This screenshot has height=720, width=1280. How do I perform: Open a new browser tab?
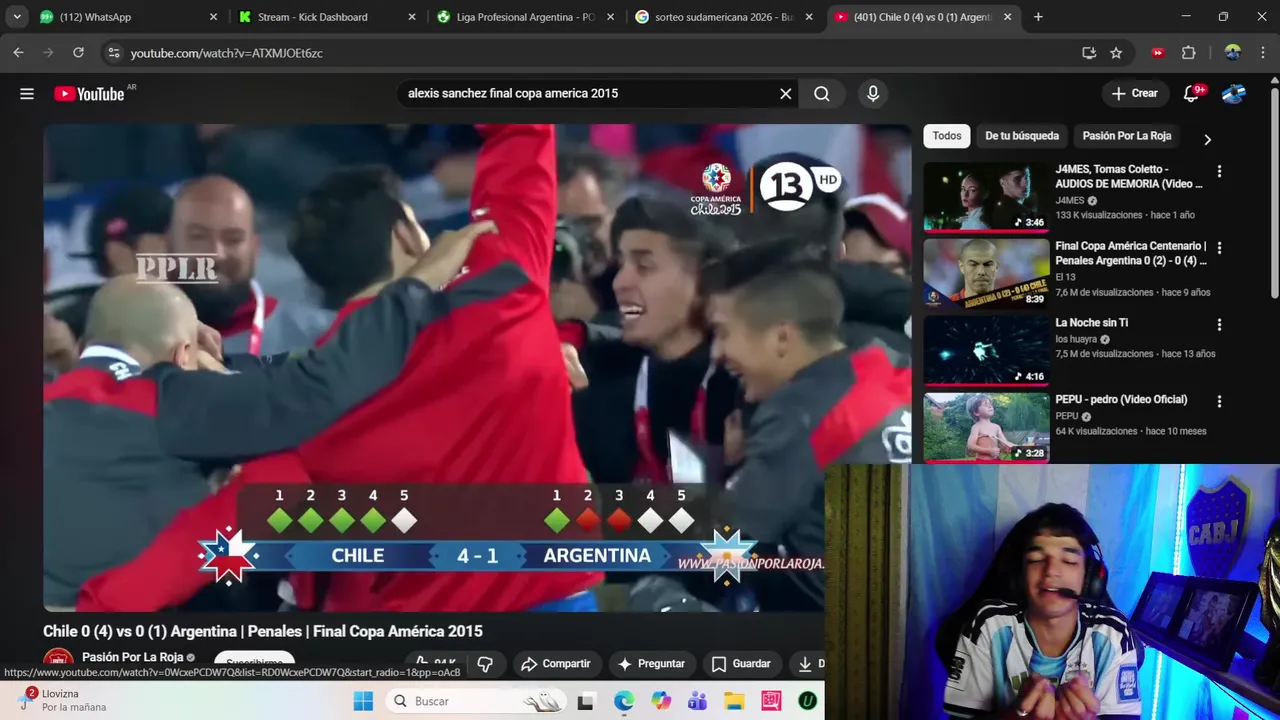[1038, 17]
